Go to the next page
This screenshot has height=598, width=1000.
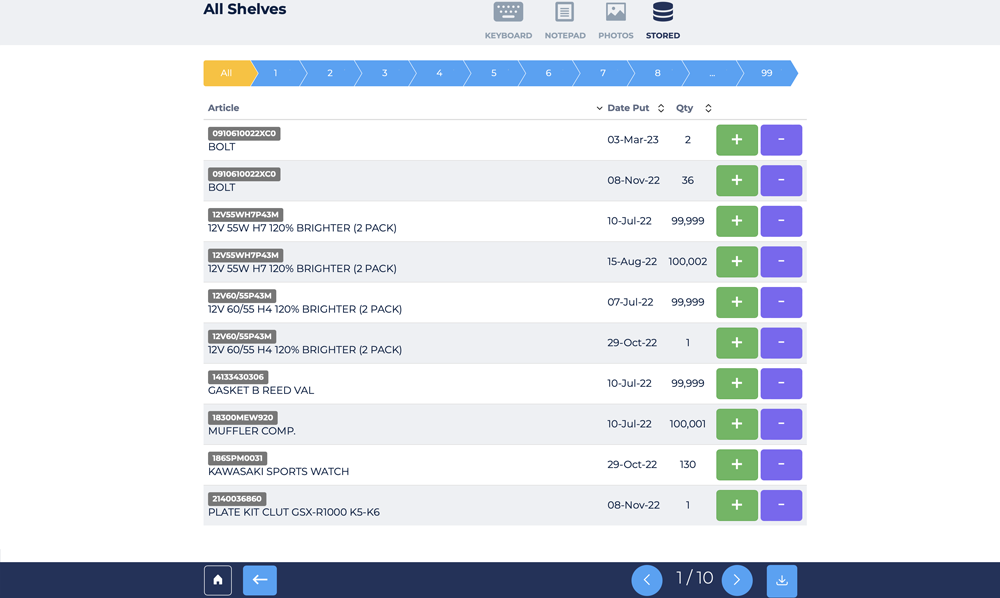pos(737,580)
